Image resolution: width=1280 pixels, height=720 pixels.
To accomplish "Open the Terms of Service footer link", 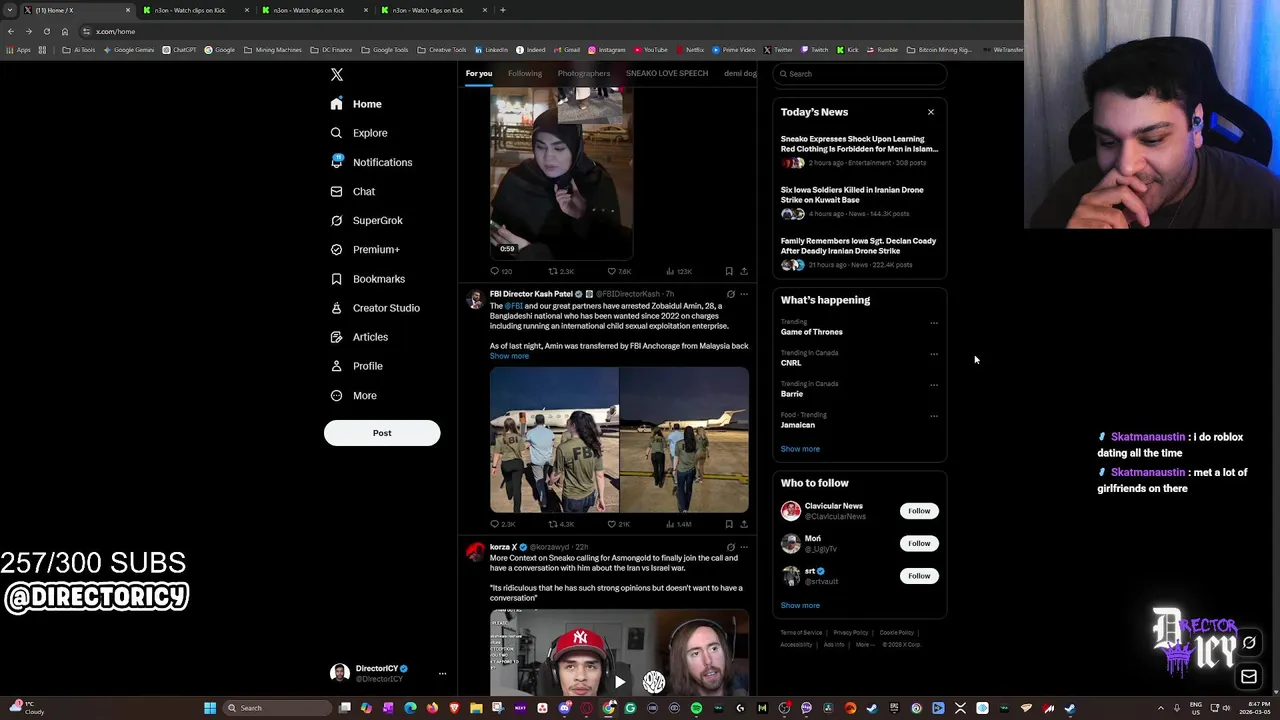I will [801, 632].
